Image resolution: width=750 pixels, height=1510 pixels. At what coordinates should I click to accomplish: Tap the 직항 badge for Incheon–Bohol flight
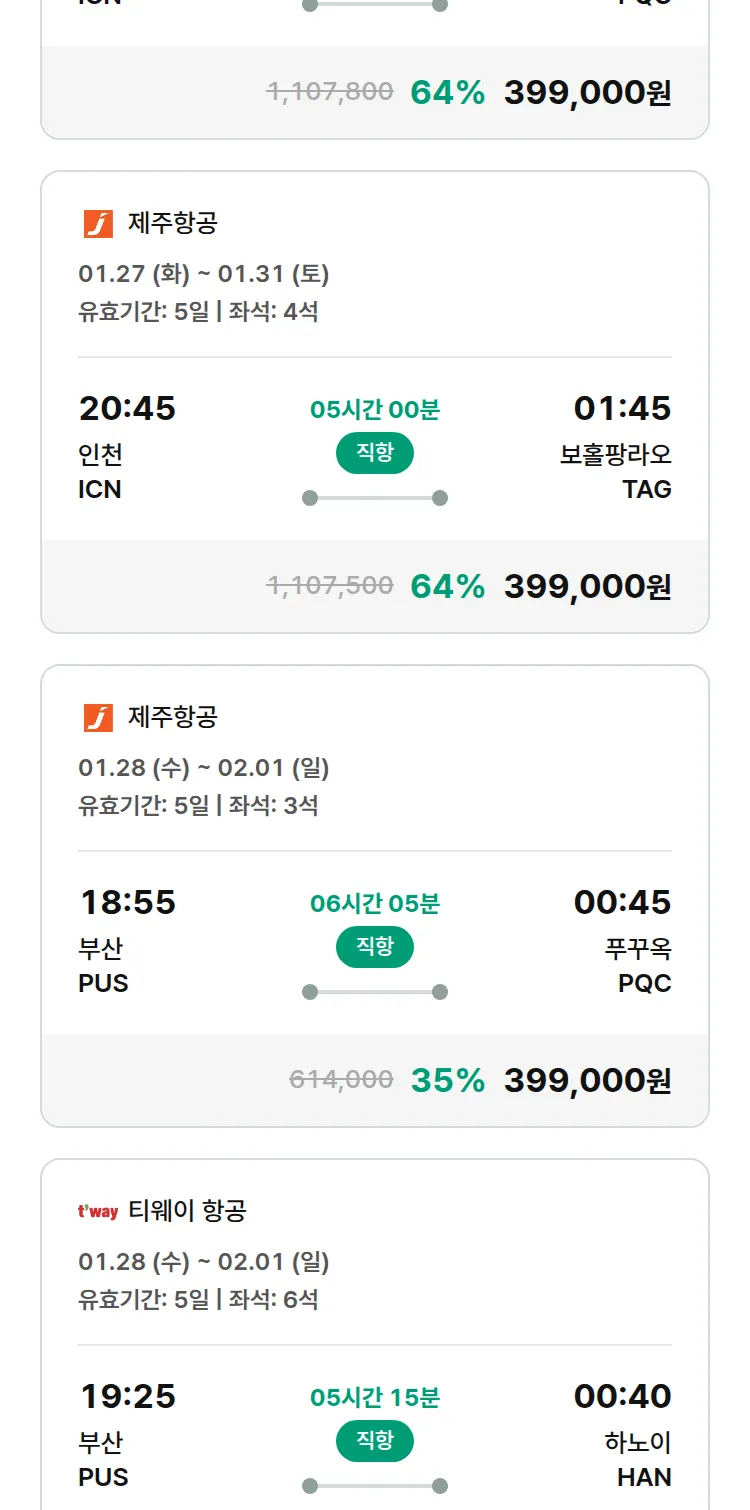tap(374, 453)
